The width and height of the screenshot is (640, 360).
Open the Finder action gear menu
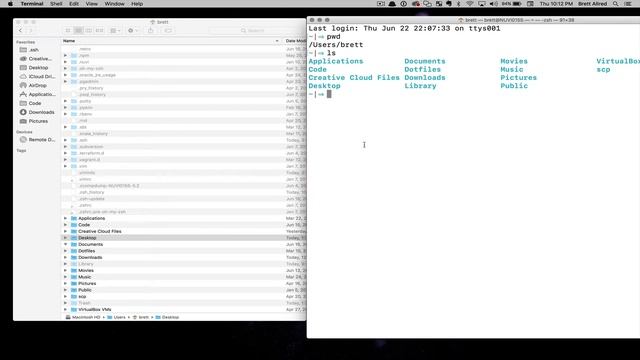tap(133, 31)
